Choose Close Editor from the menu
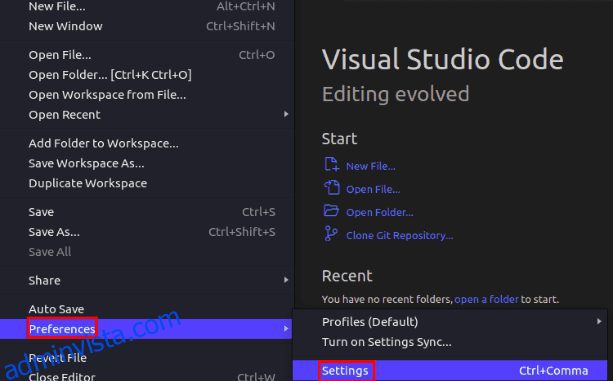The height and width of the screenshot is (381, 613). pos(147,376)
